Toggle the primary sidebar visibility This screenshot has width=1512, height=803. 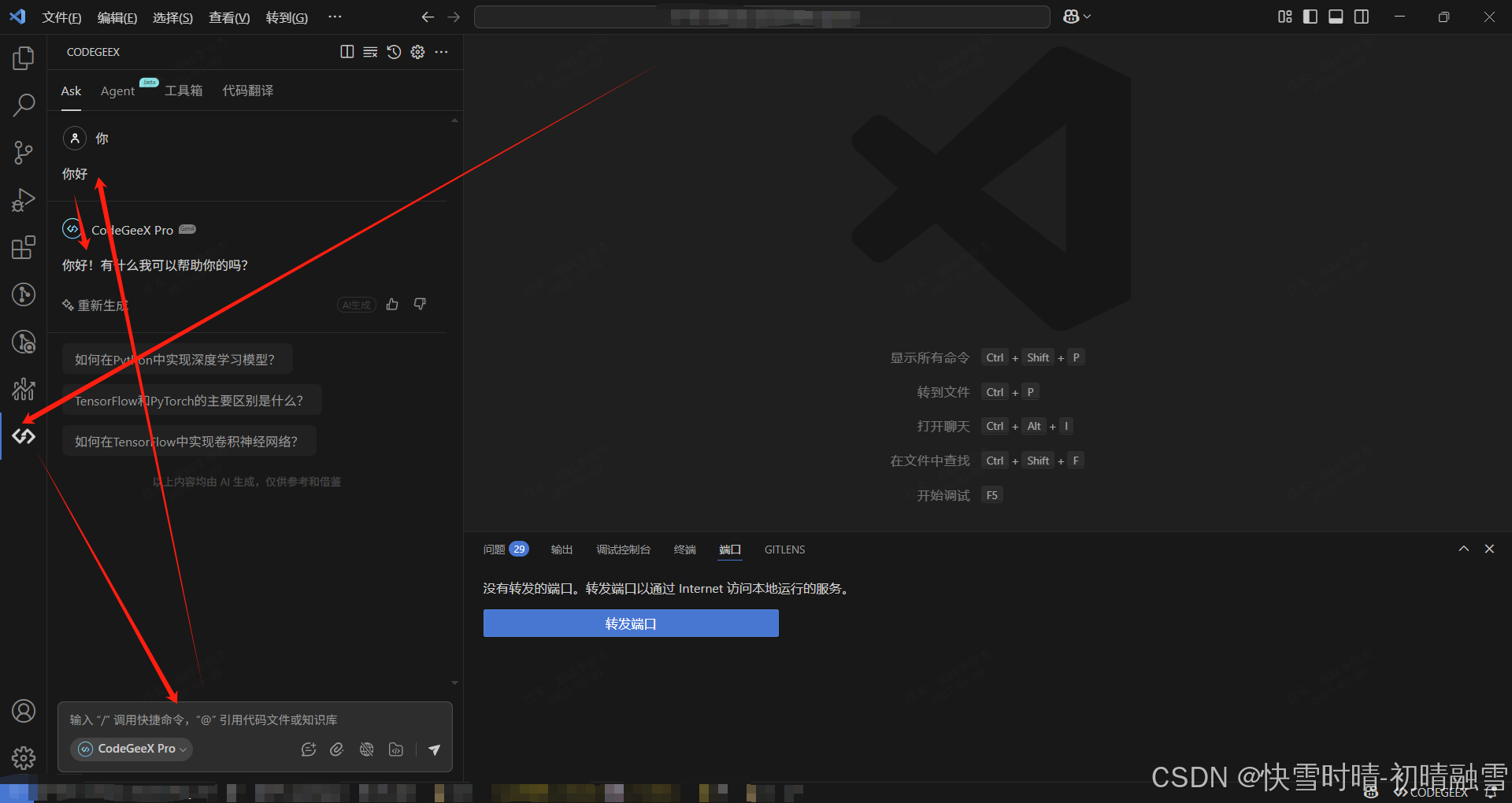pyautogui.click(x=1310, y=17)
